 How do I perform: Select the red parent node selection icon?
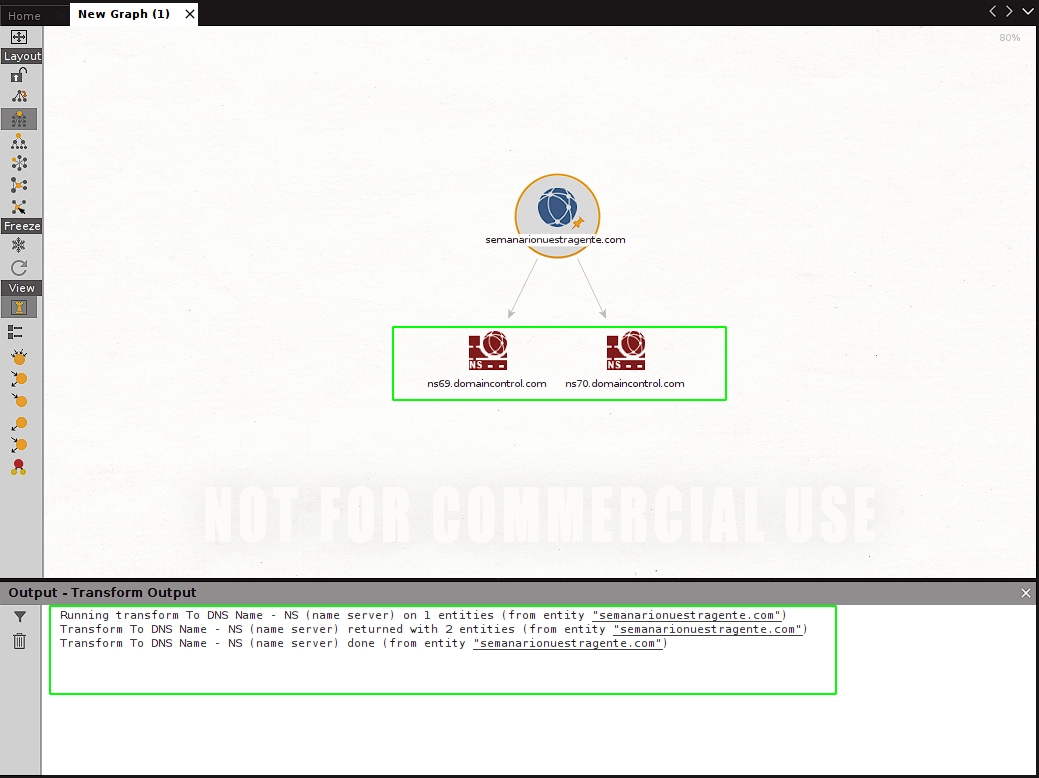19,467
